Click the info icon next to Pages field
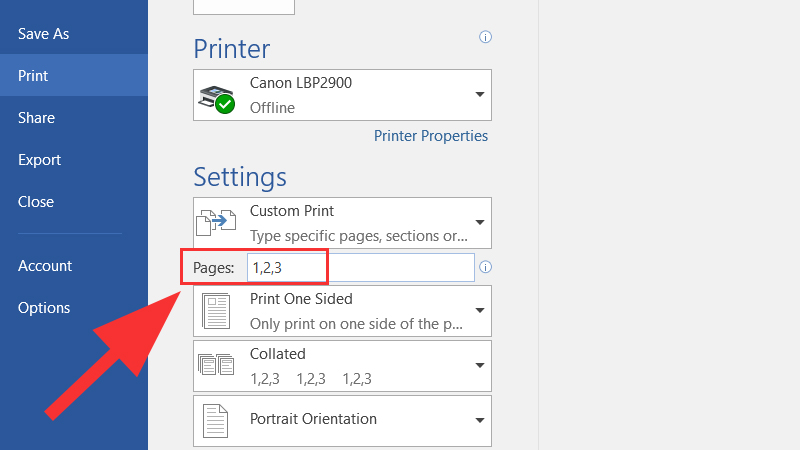 coord(486,268)
